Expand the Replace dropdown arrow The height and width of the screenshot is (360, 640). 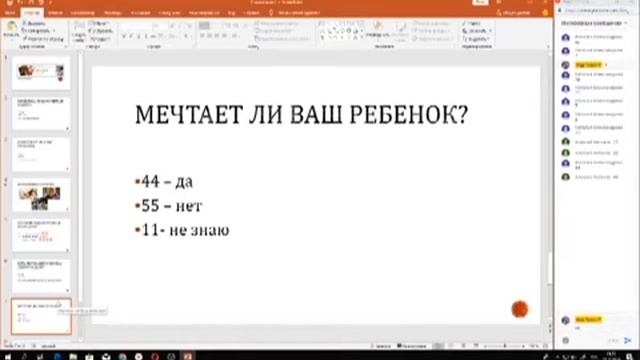[x=490, y=31]
